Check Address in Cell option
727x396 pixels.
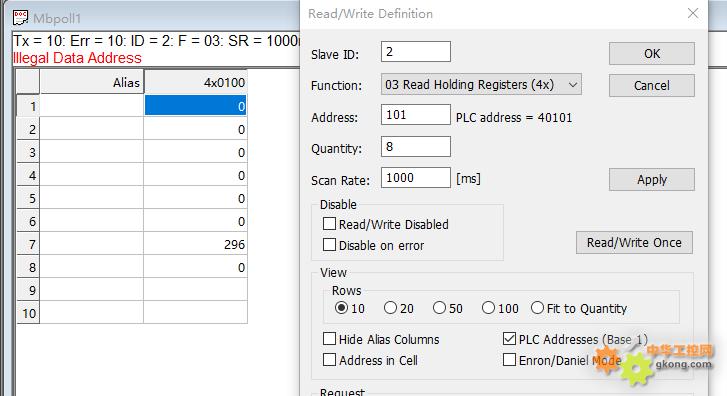329,360
